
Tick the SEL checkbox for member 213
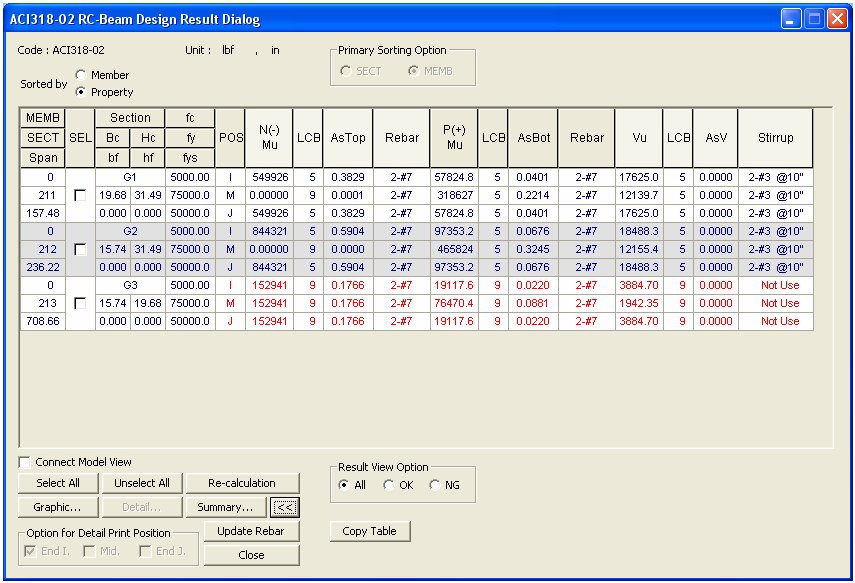coord(80,303)
